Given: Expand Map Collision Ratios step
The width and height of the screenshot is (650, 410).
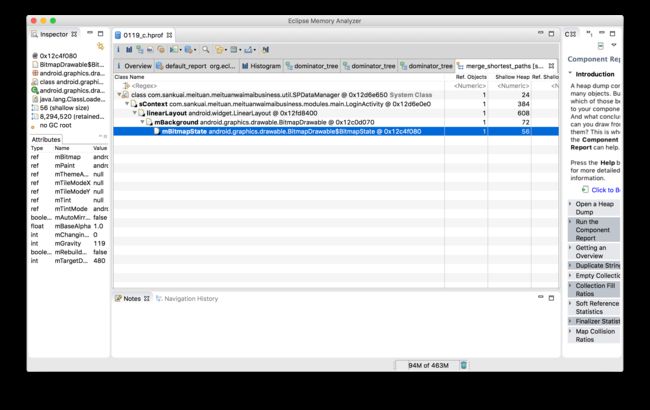Looking at the screenshot, I should pyautogui.click(x=570, y=331).
